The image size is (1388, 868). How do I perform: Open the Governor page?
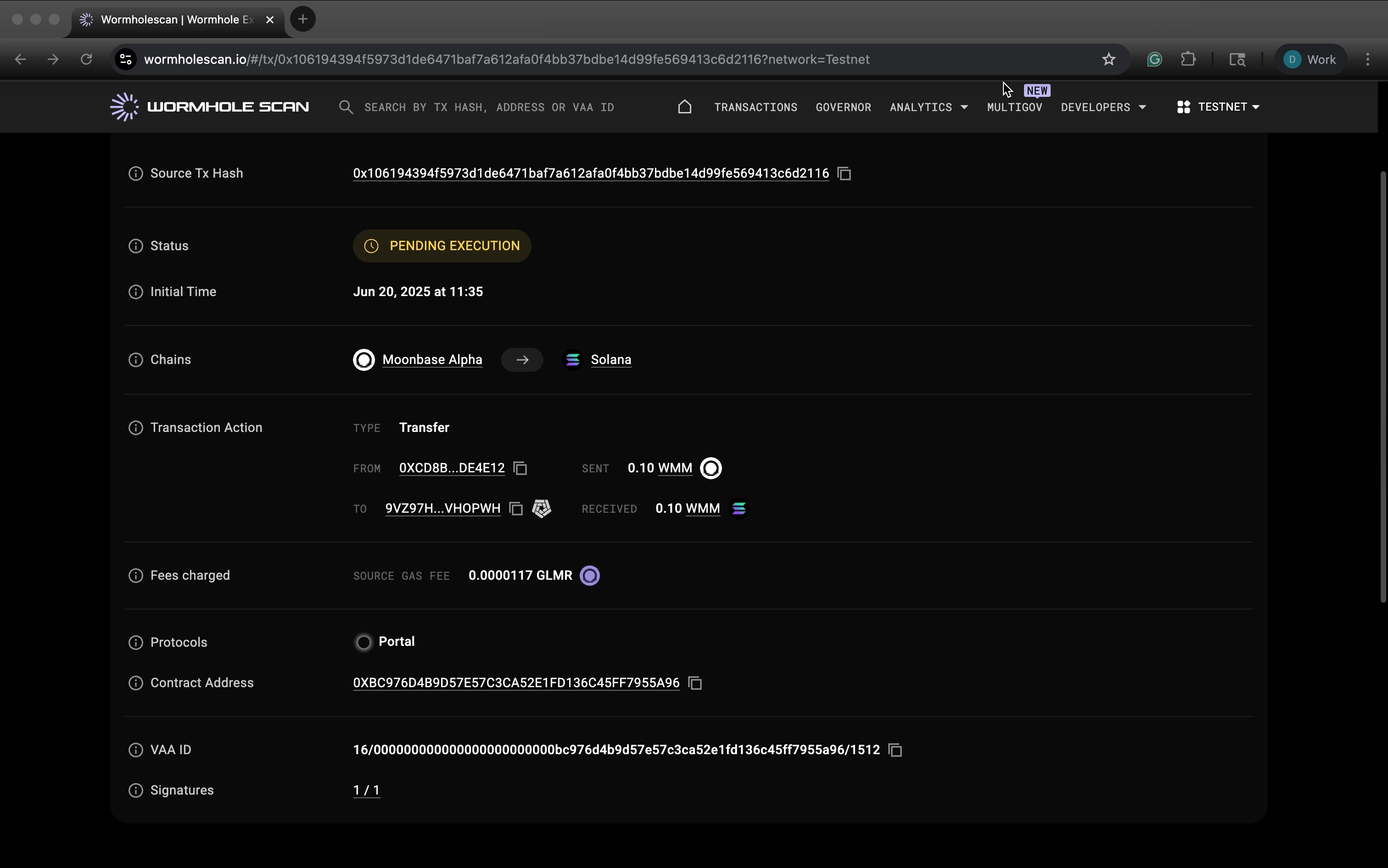point(843,107)
